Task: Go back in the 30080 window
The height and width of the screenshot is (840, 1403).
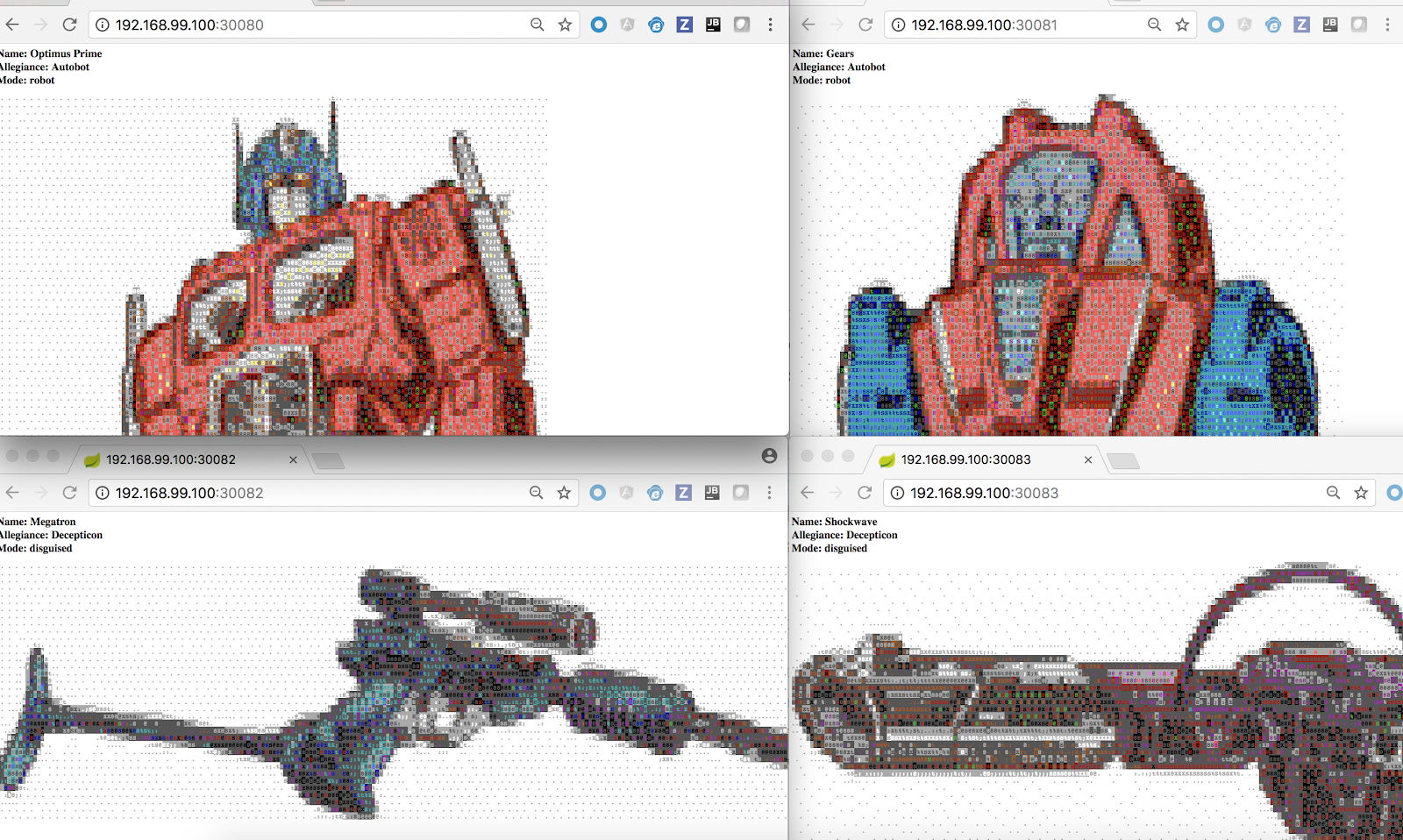Action: tap(12, 25)
